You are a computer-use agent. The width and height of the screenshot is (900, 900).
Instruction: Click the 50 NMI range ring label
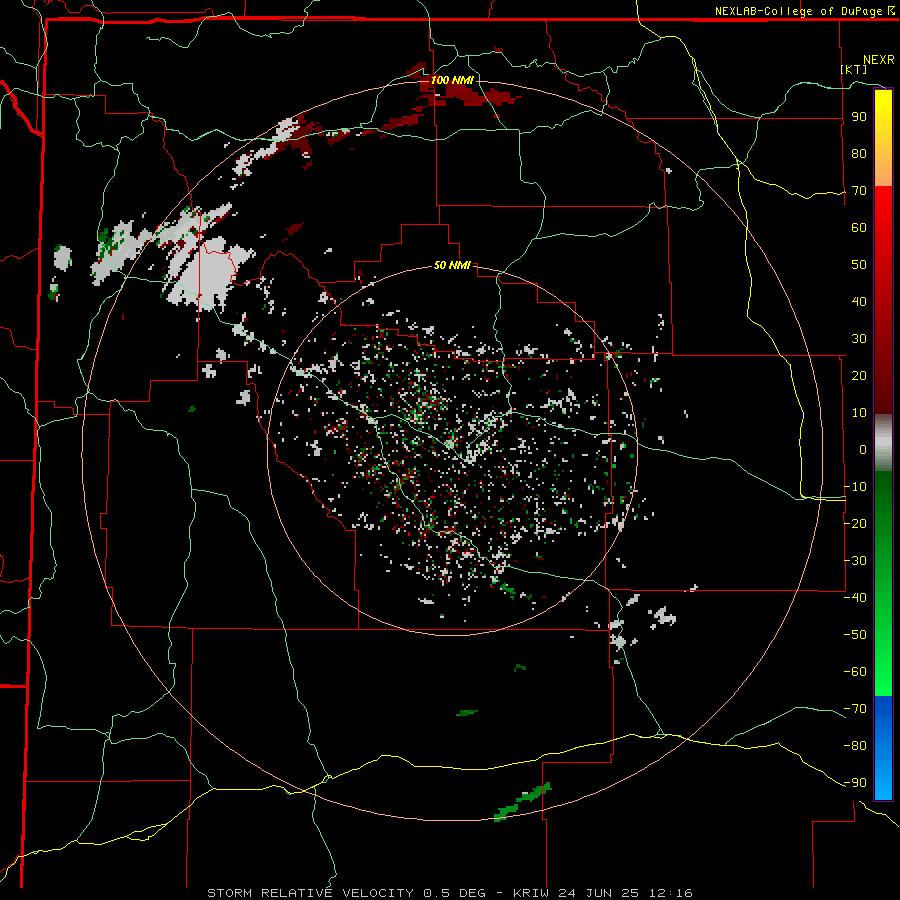click(452, 265)
